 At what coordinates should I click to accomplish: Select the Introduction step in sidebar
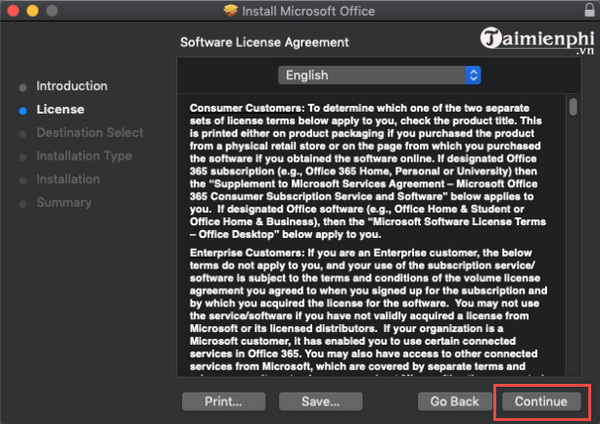72,86
